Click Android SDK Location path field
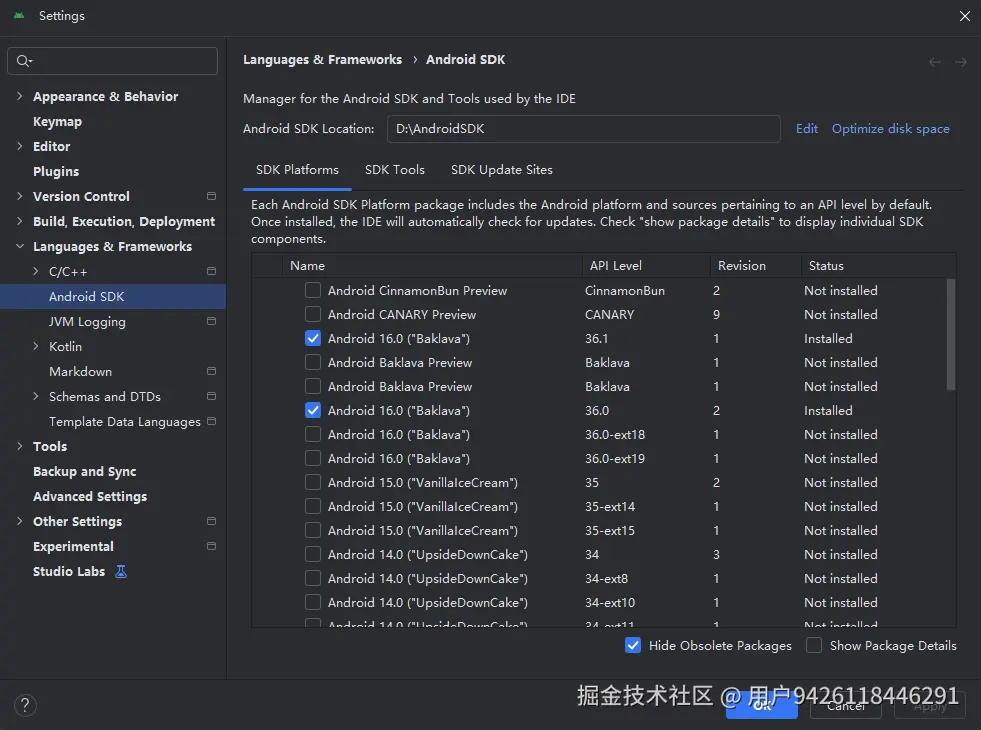The height and width of the screenshot is (730, 981). [x=583, y=129]
